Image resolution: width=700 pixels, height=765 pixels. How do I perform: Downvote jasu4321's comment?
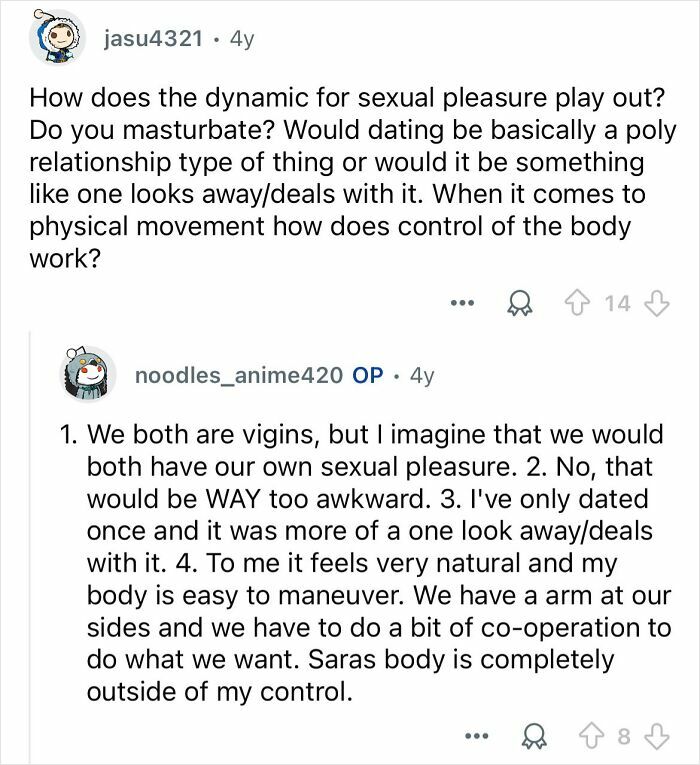coord(657,303)
